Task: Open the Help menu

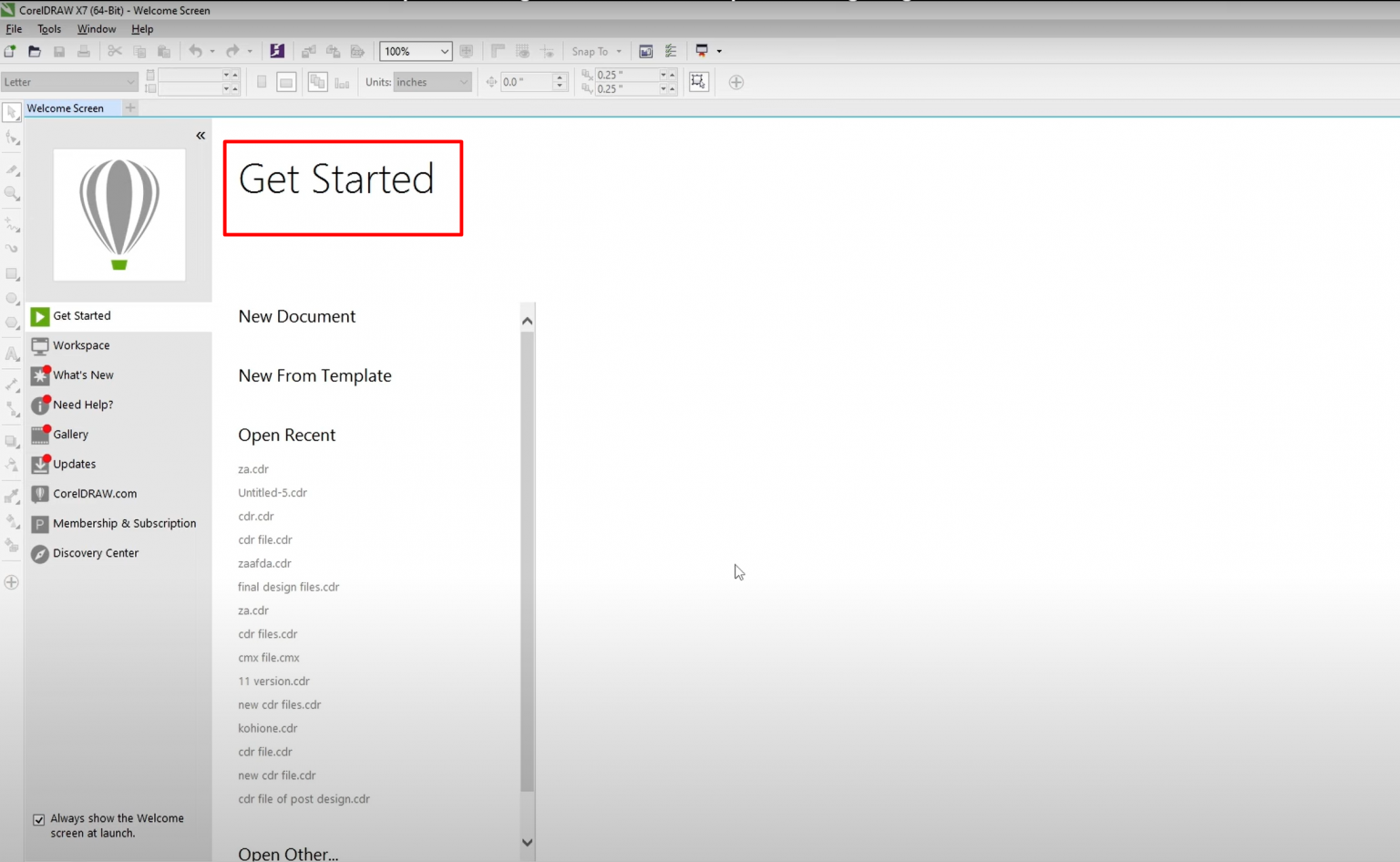Action: click(142, 29)
